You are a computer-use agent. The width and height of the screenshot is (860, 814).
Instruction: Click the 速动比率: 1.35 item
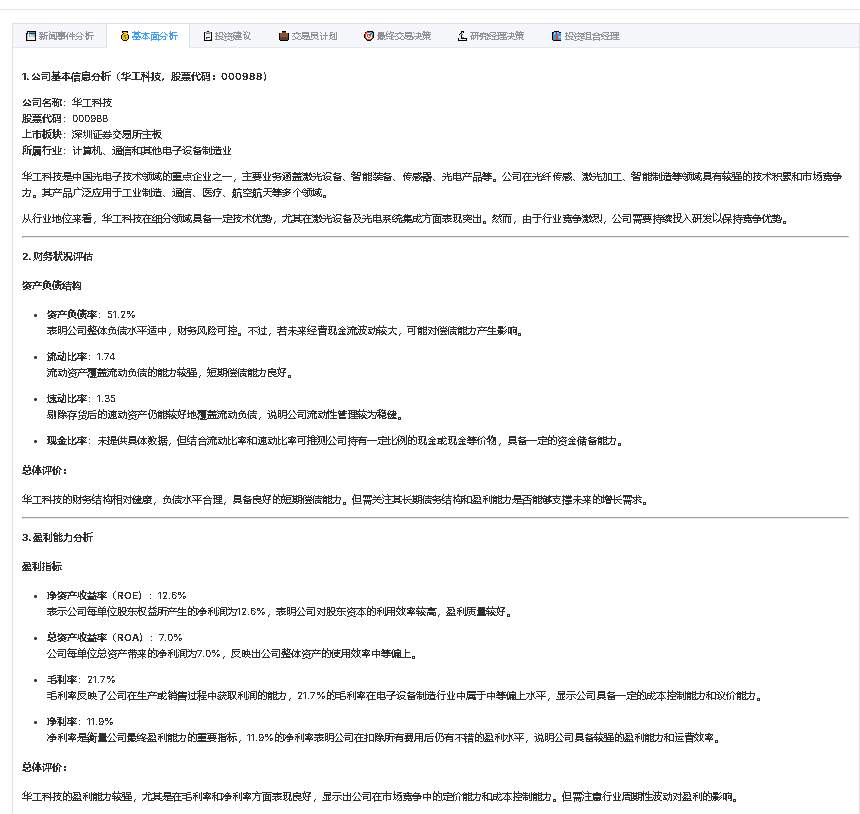click(81, 399)
